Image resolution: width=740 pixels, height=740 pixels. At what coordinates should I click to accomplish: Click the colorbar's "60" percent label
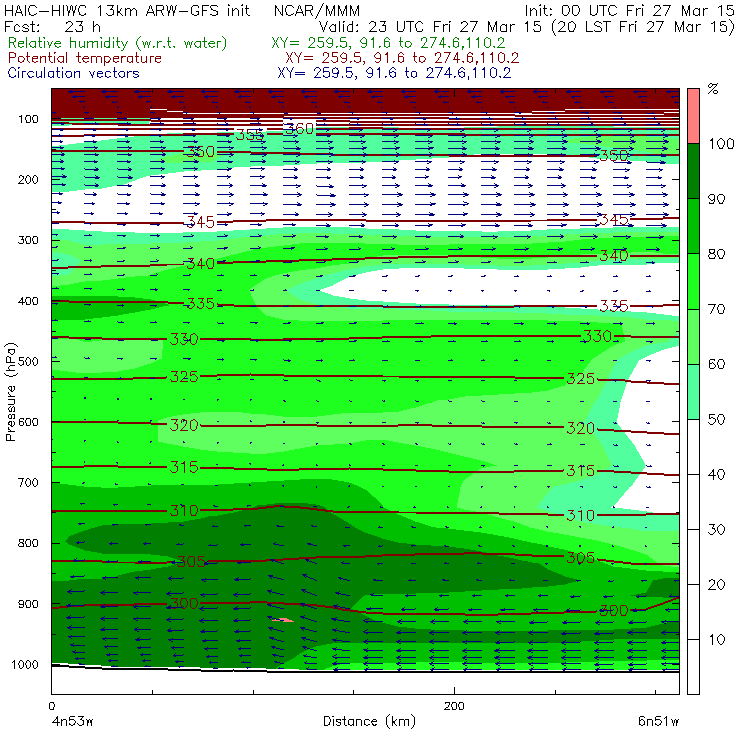(716, 364)
